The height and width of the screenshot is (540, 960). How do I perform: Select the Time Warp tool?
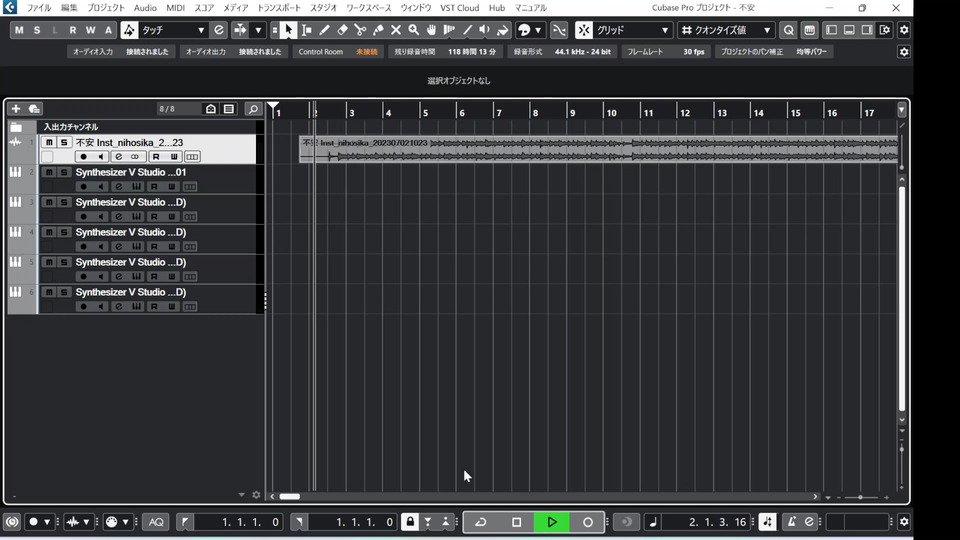point(449,30)
